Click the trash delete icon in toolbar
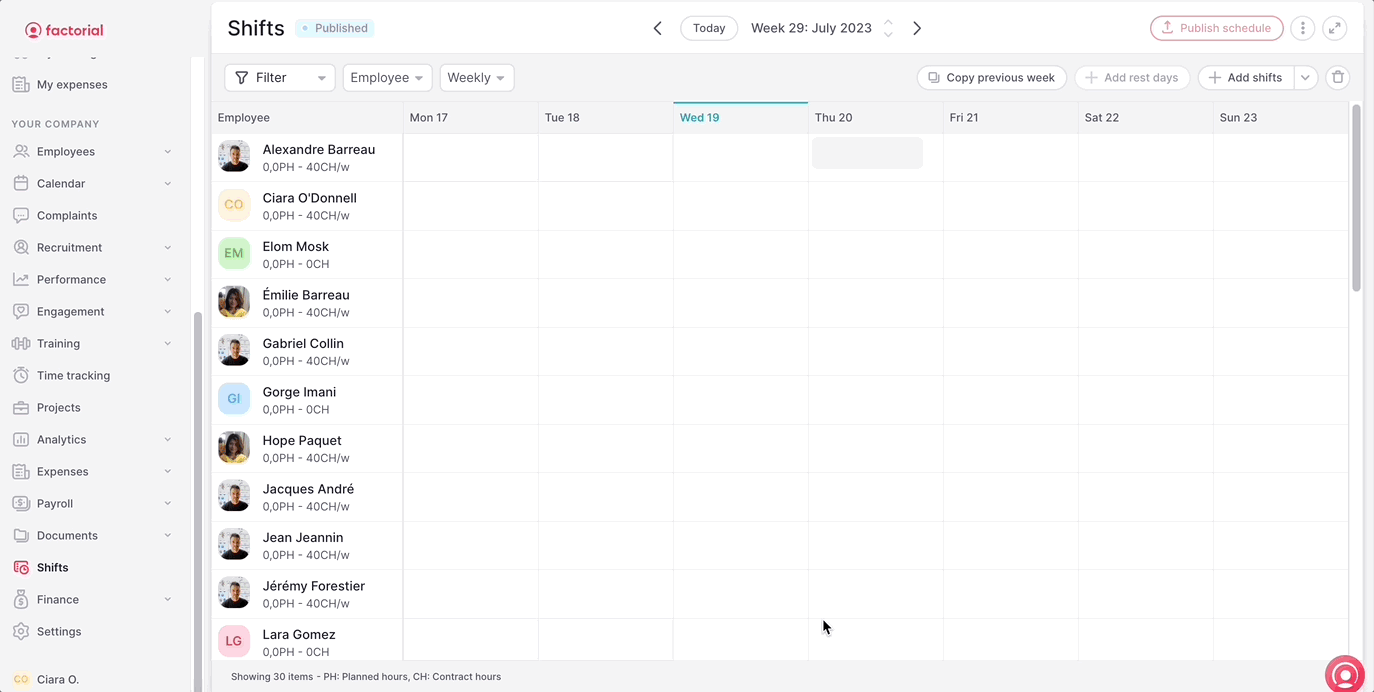This screenshot has width=1374, height=692. (x=1338, y=78)
